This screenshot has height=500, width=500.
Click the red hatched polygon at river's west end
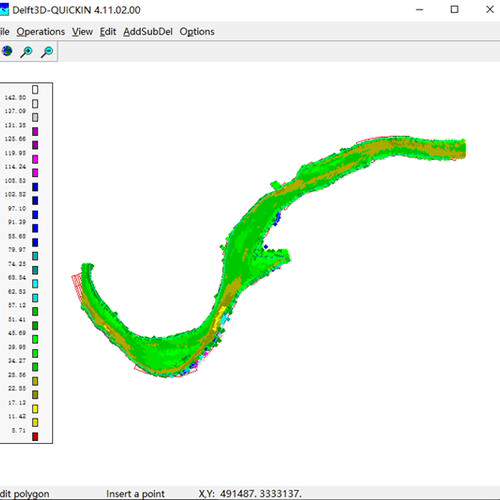78,286
